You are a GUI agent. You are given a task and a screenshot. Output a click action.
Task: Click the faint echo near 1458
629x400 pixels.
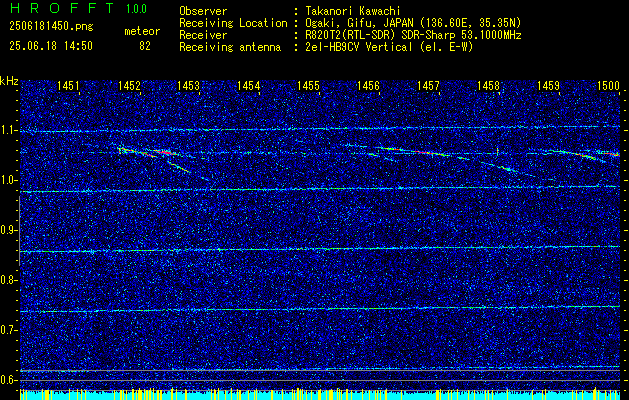click(x=506, y=169)
